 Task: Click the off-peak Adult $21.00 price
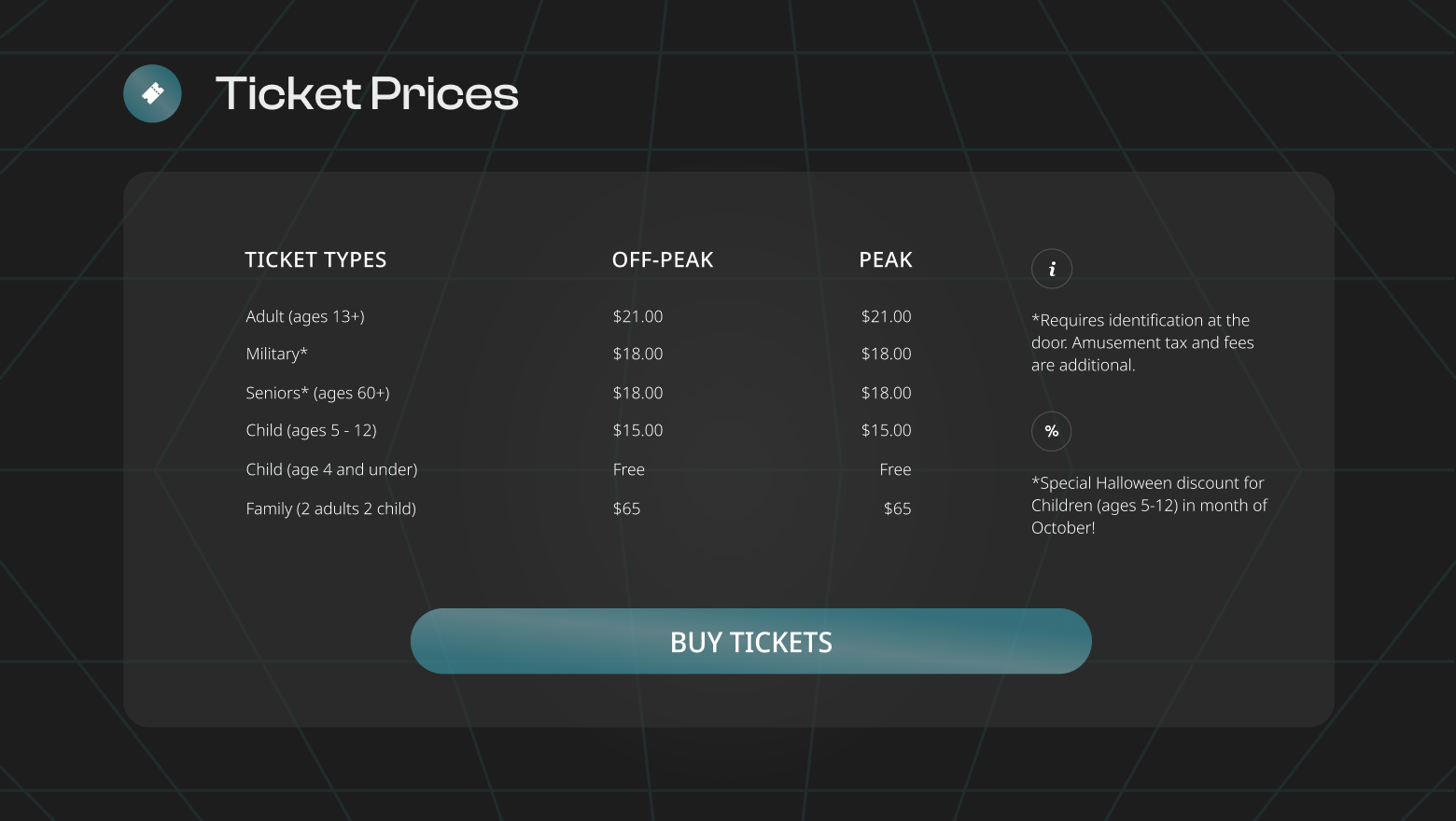637,316
